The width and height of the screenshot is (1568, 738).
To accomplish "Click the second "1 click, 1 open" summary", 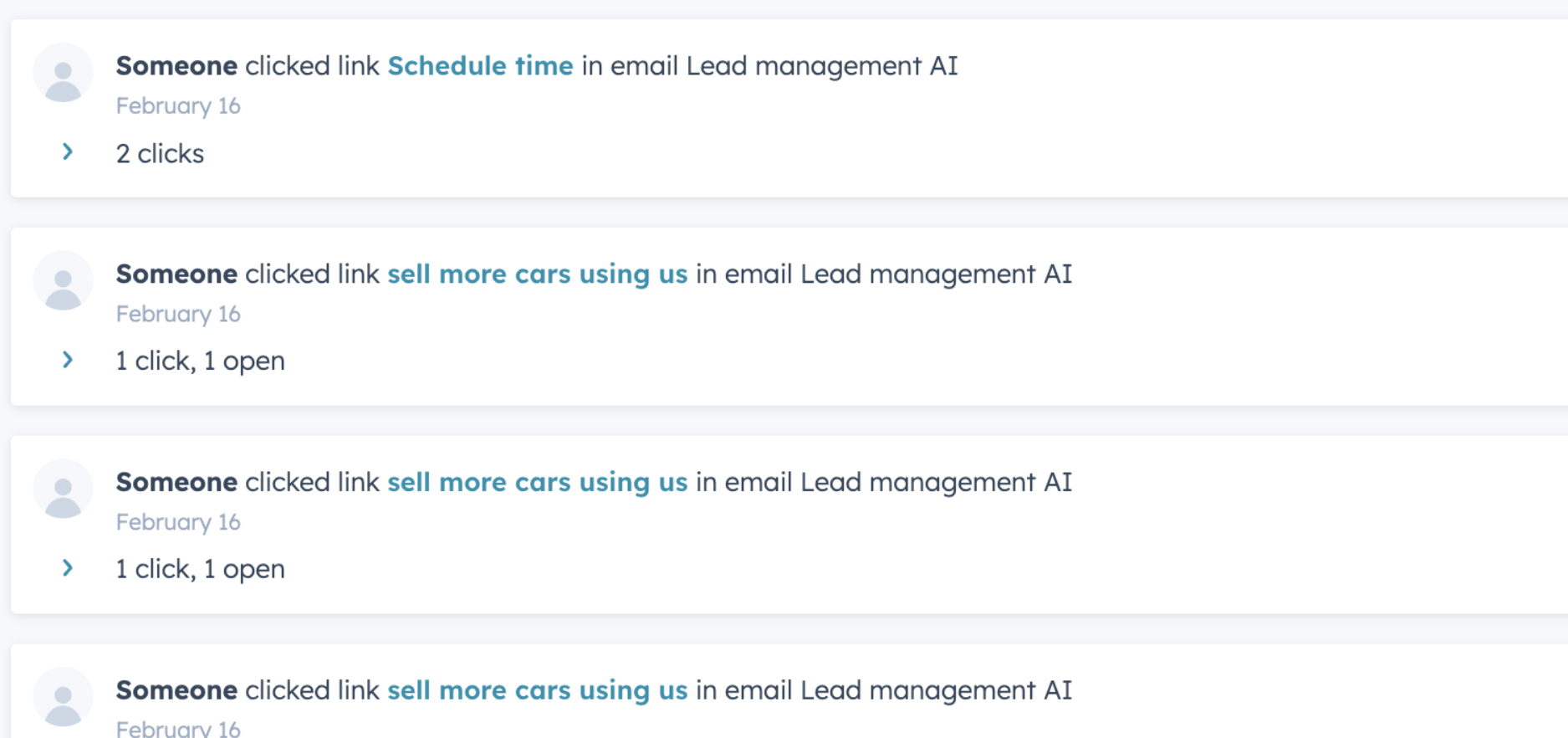I will (x=200, y=570).
